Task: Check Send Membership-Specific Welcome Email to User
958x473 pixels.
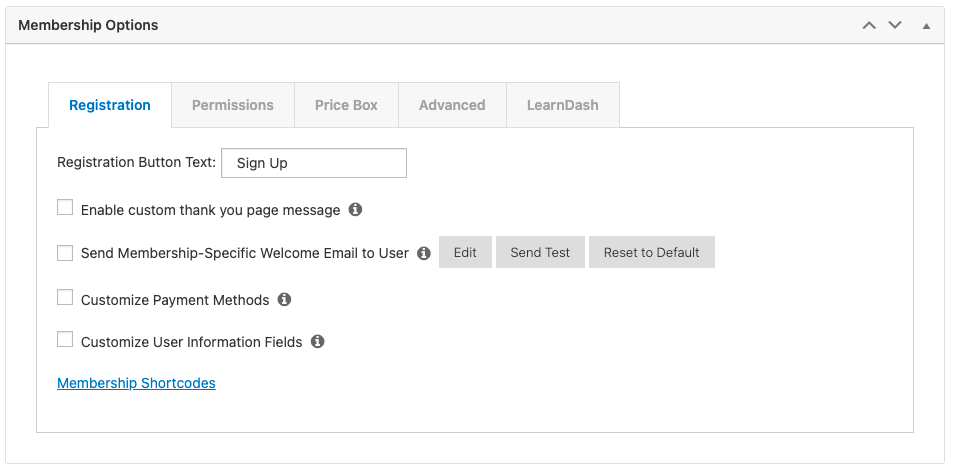Action: [x=65, y=253]
